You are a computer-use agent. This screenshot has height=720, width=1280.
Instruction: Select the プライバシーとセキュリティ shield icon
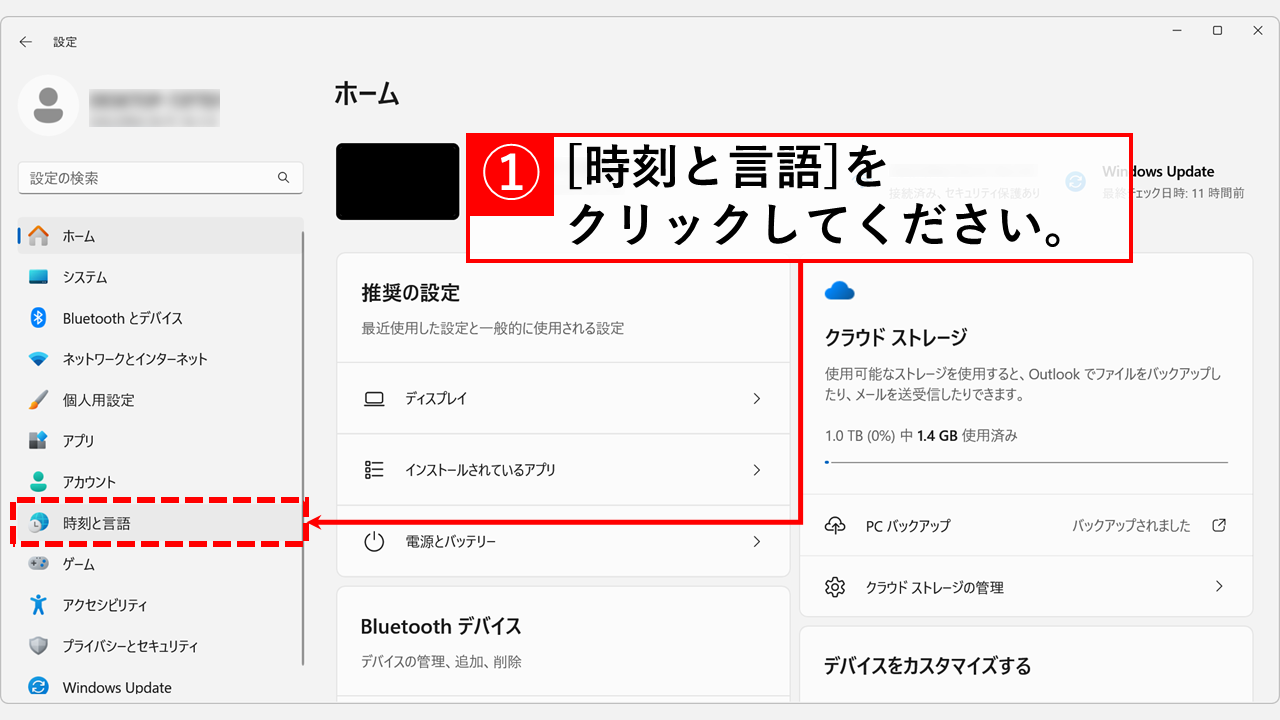tap(37, 645)
